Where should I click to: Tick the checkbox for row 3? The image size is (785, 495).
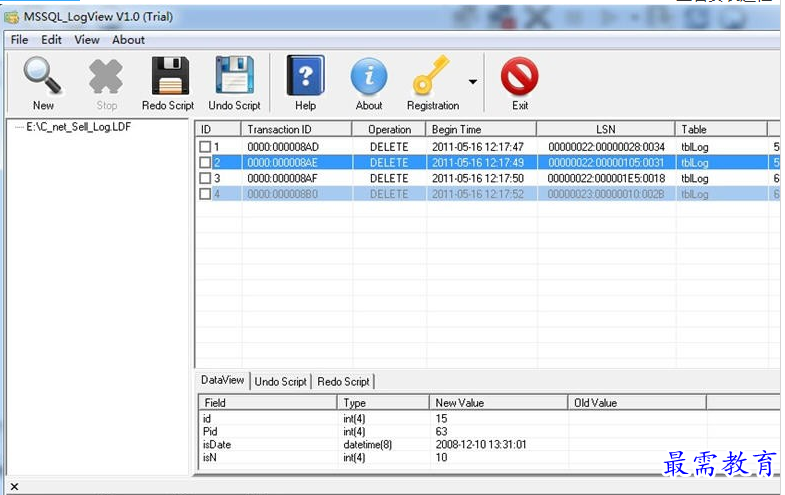[x=205, y=178]
